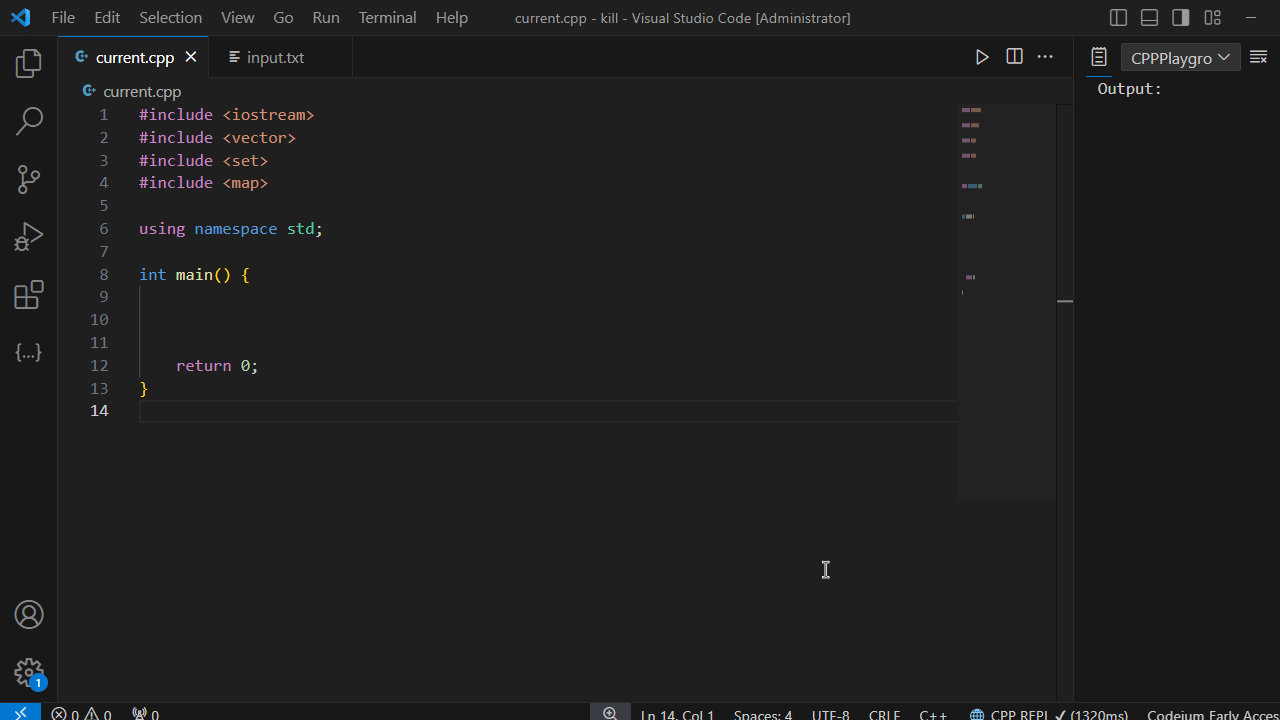Split the editor to the right
1280x720 pixels.
tap(1014, 57)
